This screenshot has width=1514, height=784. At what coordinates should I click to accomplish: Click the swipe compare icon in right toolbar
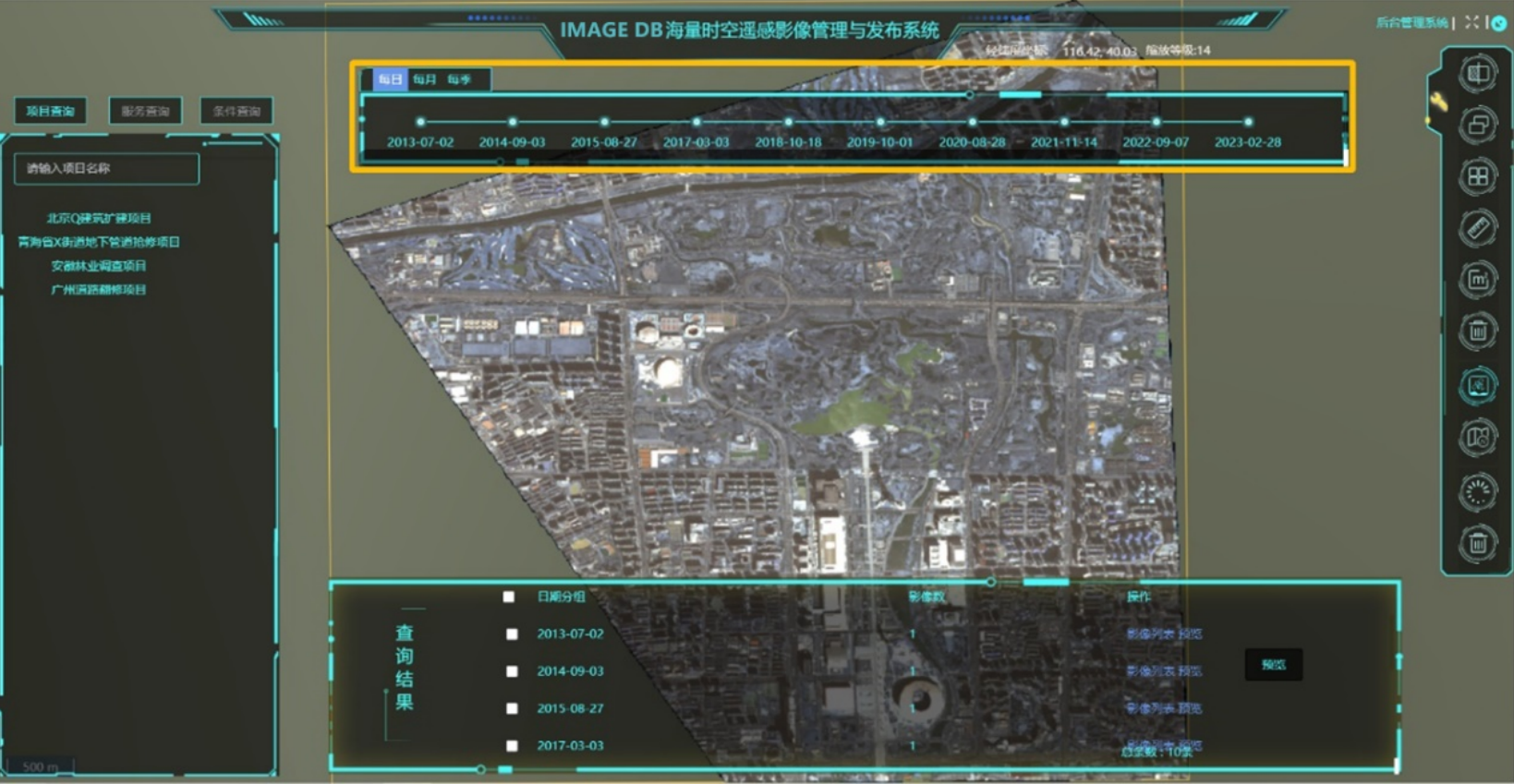coord(1477,73)
